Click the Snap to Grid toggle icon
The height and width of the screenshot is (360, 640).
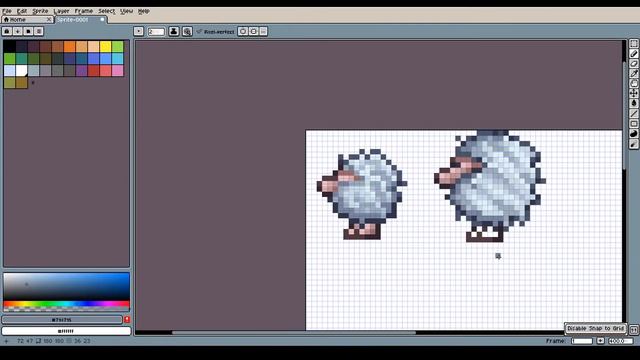tap(633, 329)
